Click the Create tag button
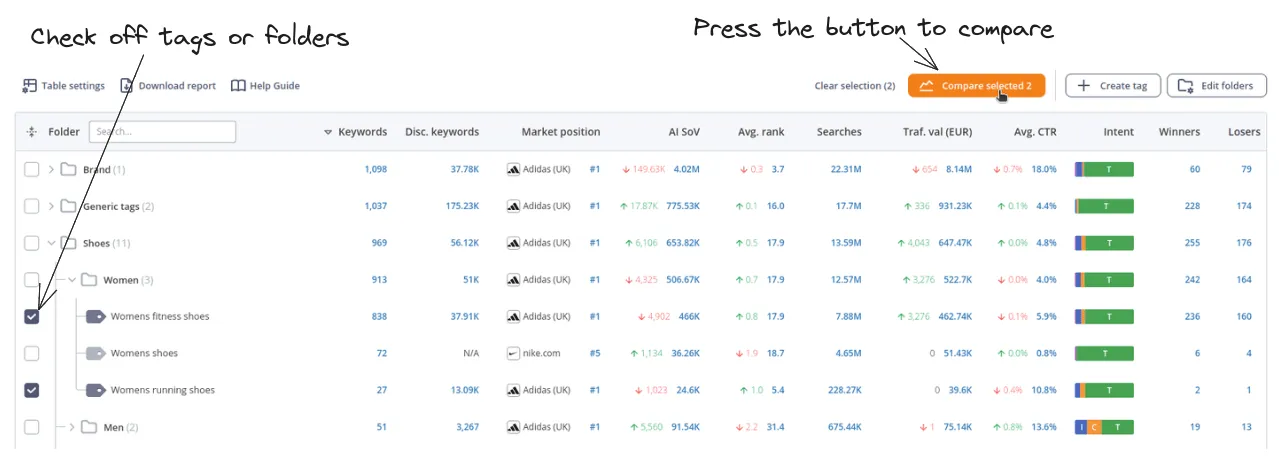Image resolution: width=1279 pixels, height=469 pixels. click(x=1112, y=86)
